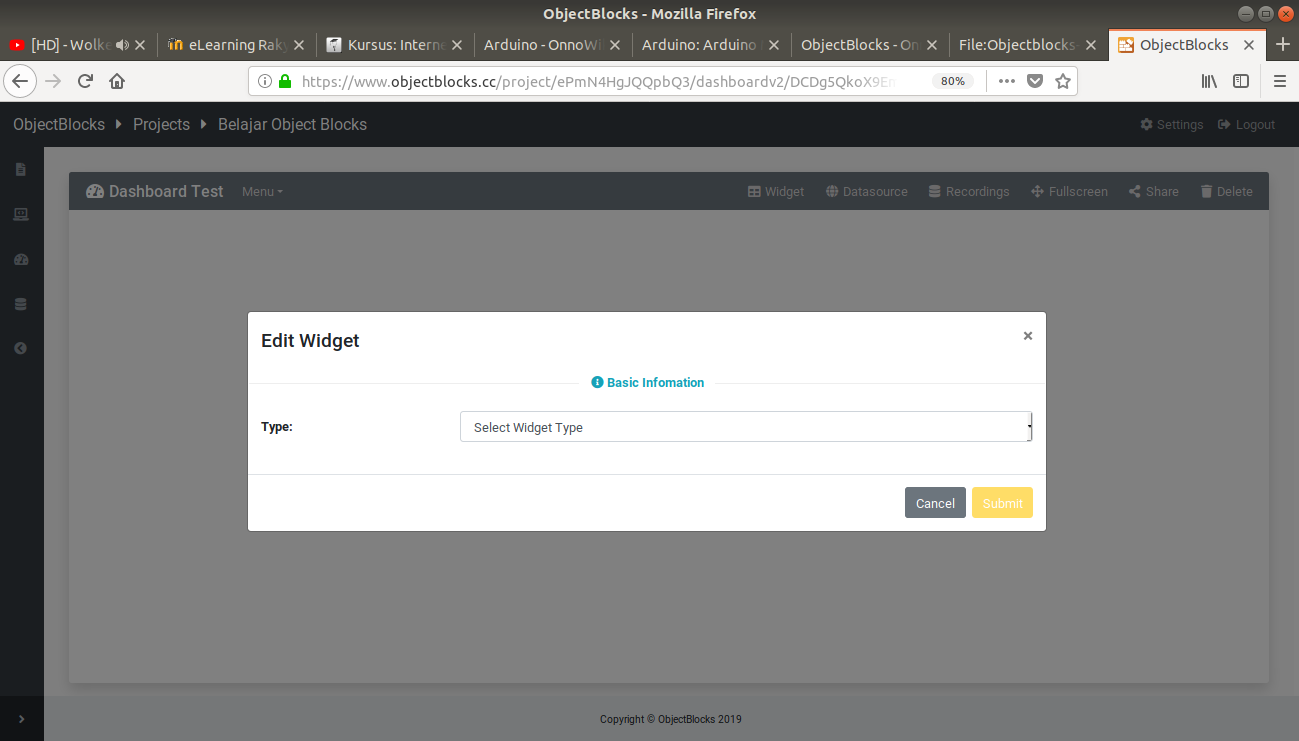Close the Kursus: Interne tab
This screenshot has width=1299, height=741.
(x=456, y=45)
